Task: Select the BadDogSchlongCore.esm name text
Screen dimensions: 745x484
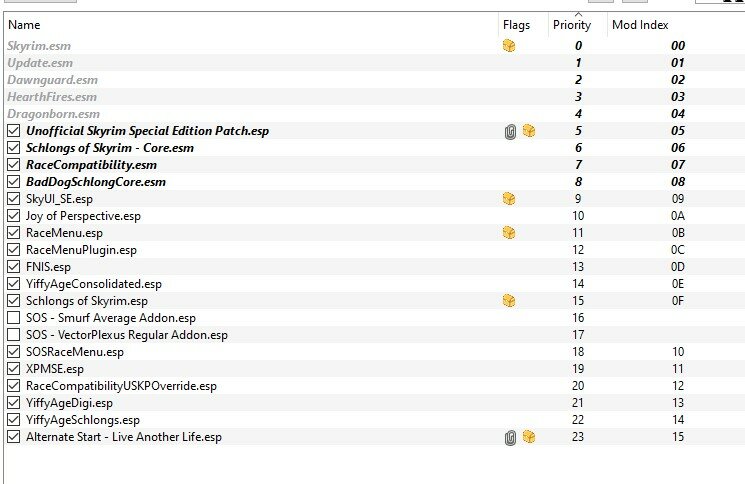Action: [96, 182]
